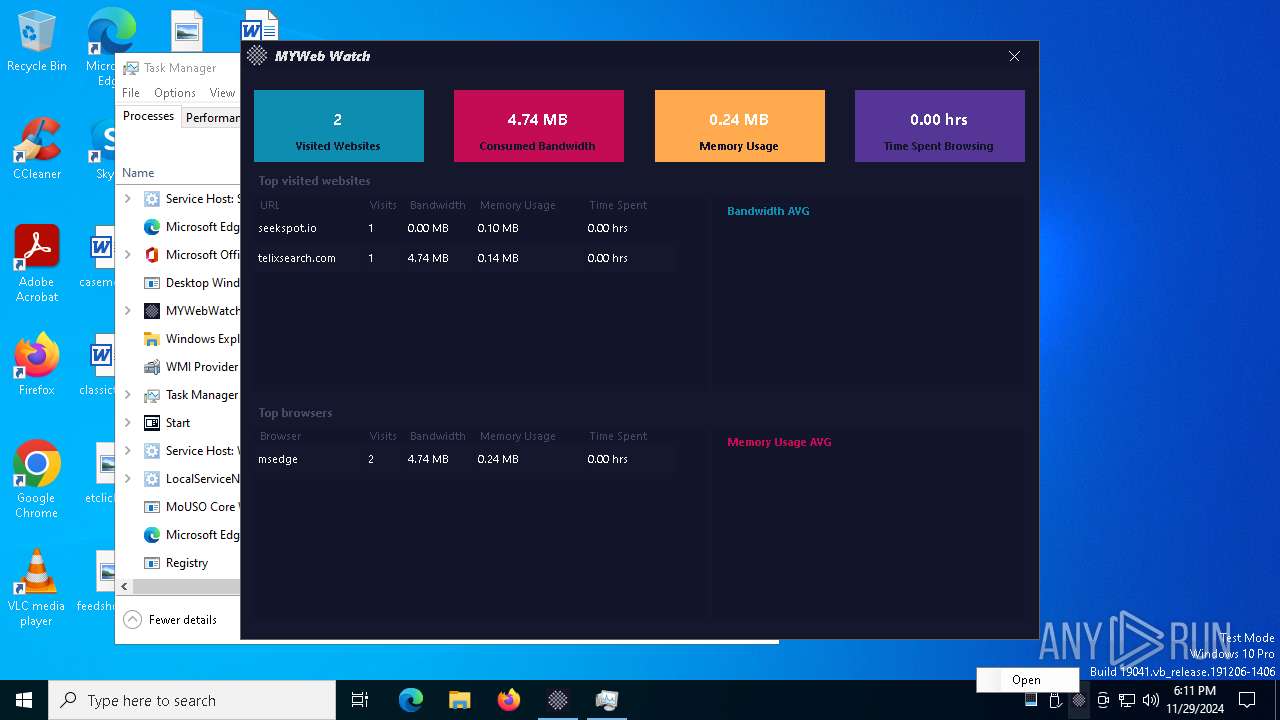Click the MYWeb Watch logo in title bar
This screenshot has width=1280, height=720.
click(257, 56)
